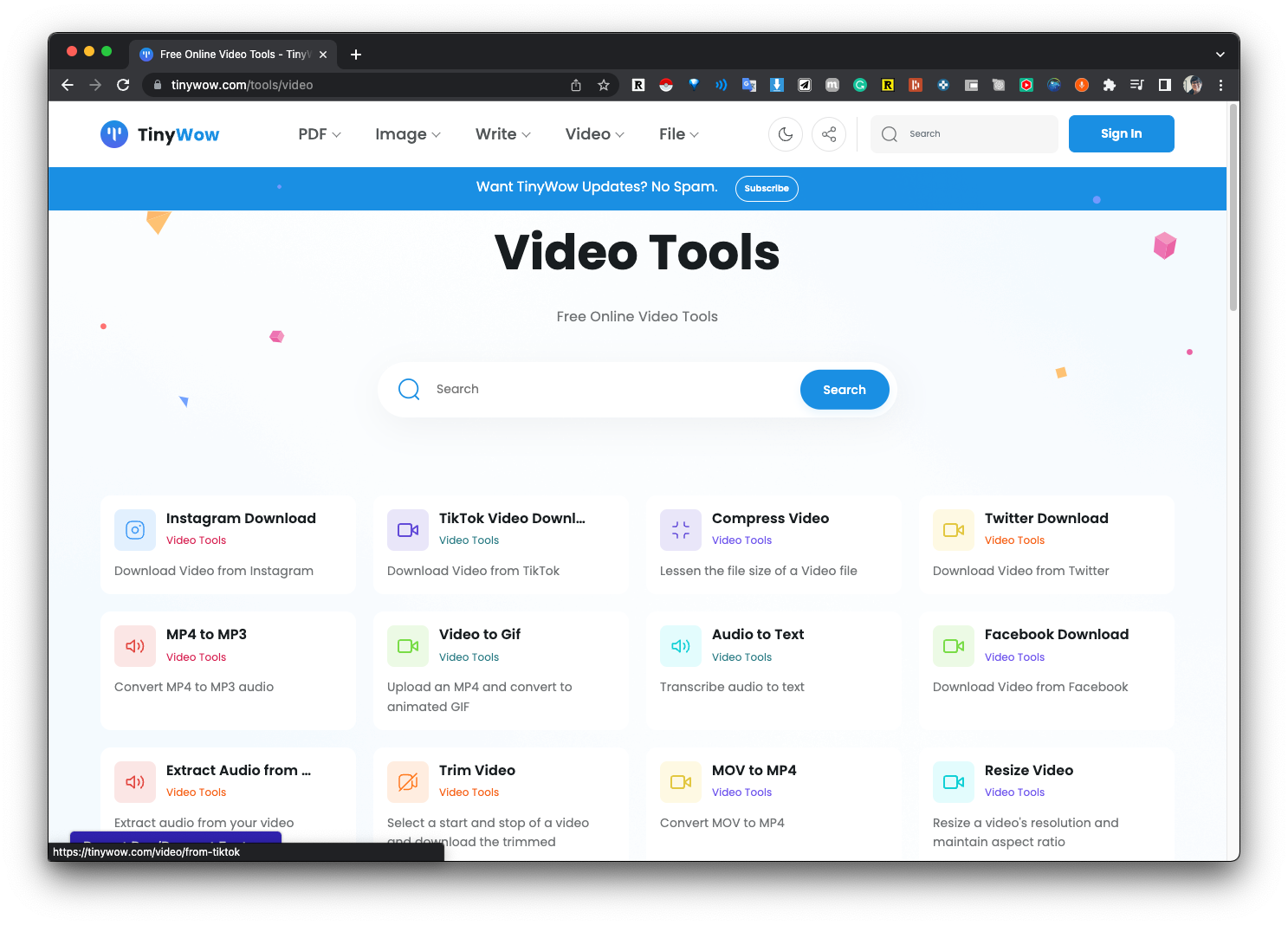Viewport: 1288px width, 925px height.
Task: Bookmark page with the star icon
Action: [604, 85]
